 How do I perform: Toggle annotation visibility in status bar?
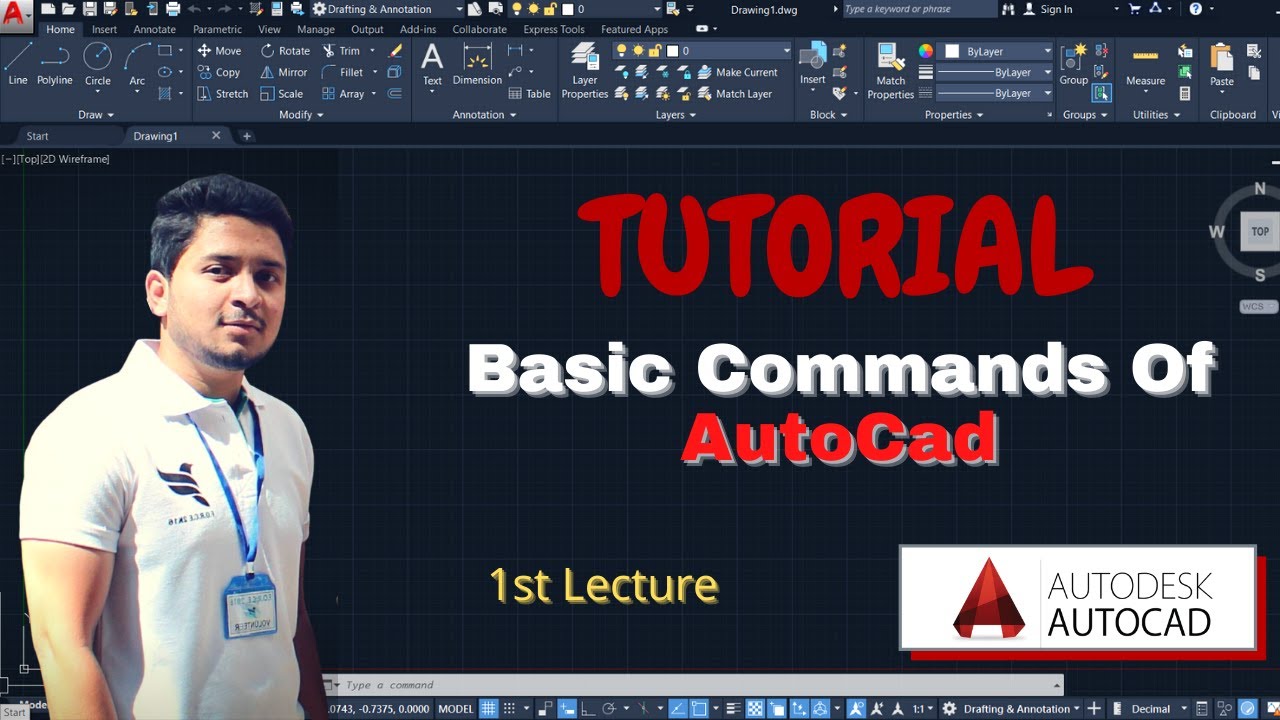pos(858,709)
